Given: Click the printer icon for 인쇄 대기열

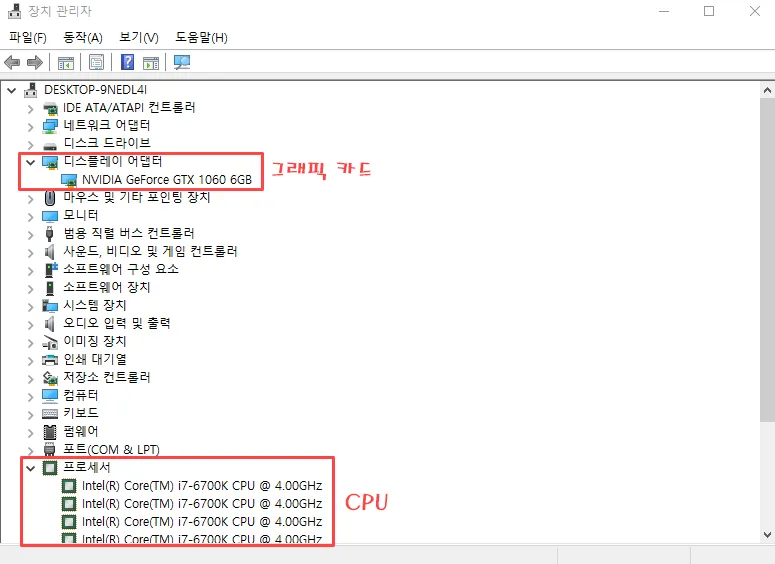Looking at the screenshot, I should (50, 360).
